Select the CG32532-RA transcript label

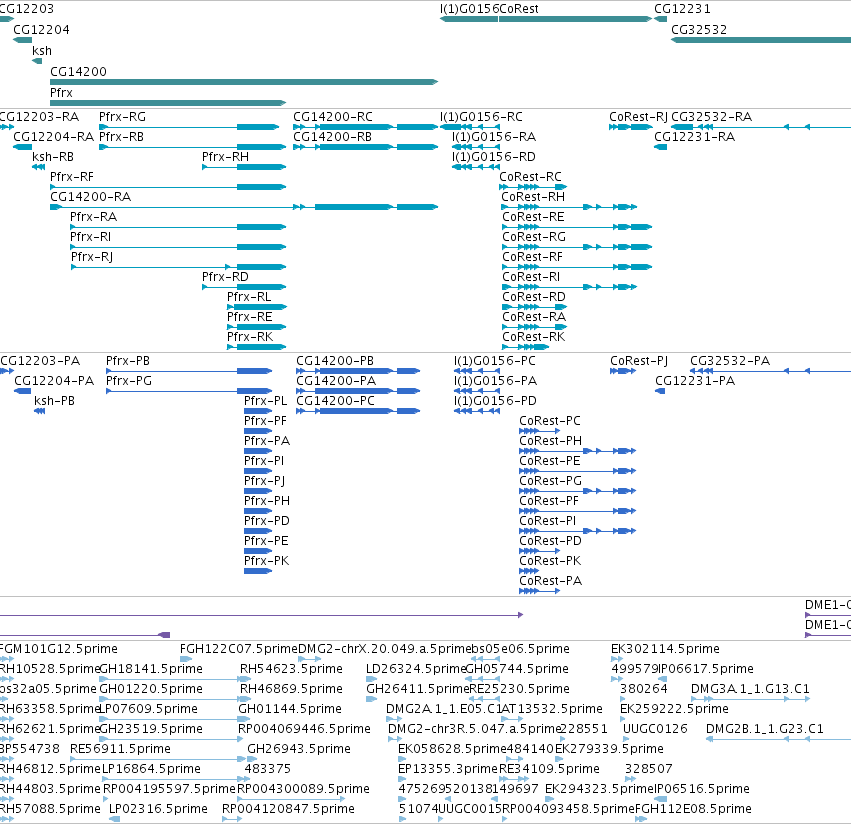click(x=712, y=117)
